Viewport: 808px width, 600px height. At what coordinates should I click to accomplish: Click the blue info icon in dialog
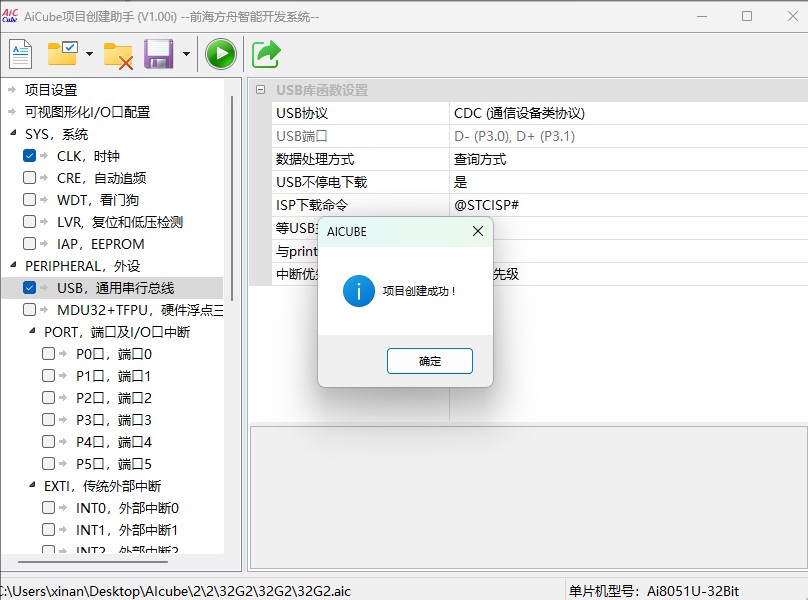point(359,291)
